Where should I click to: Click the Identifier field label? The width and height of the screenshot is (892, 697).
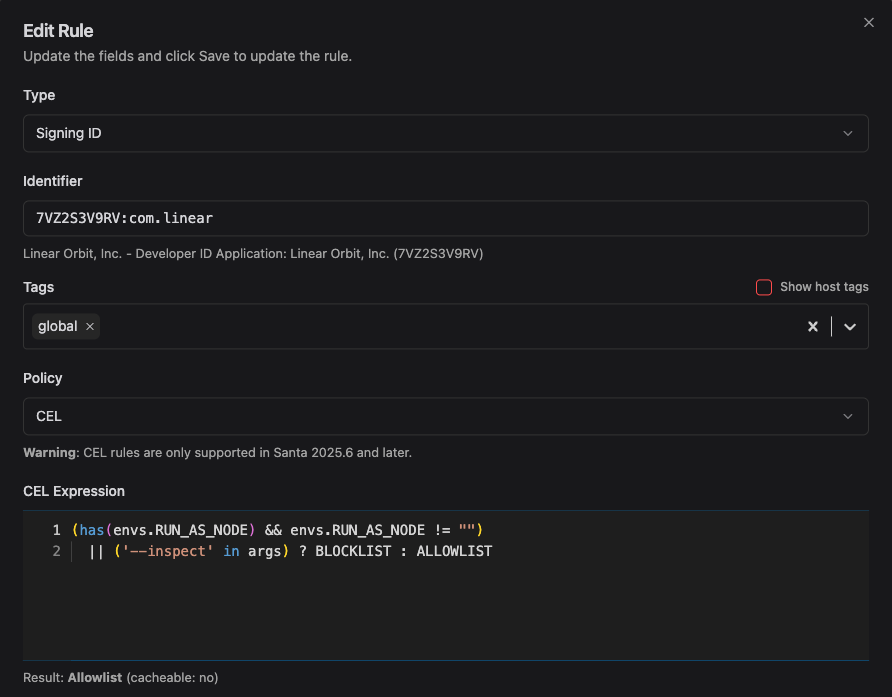53,181
